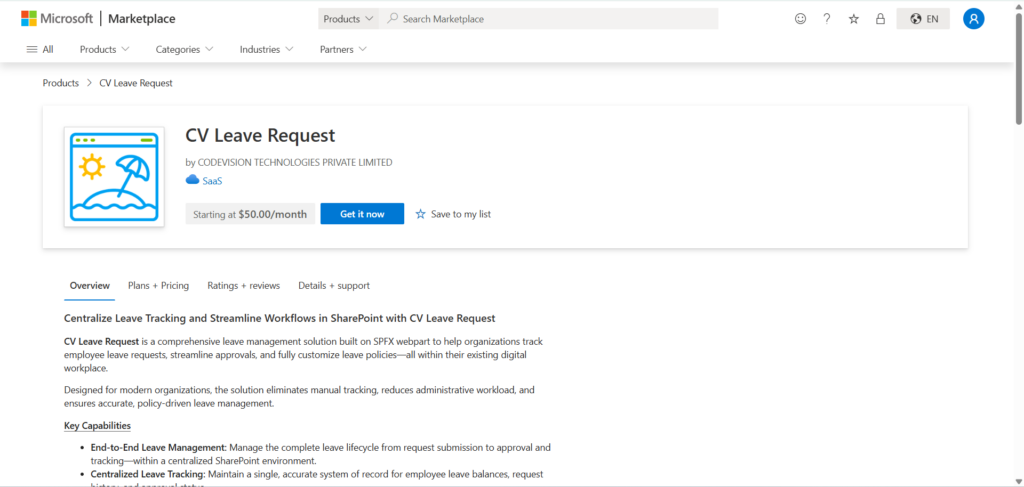
Task: Click the Centralize Leave Tracking heading
Action: pos(280,318)
